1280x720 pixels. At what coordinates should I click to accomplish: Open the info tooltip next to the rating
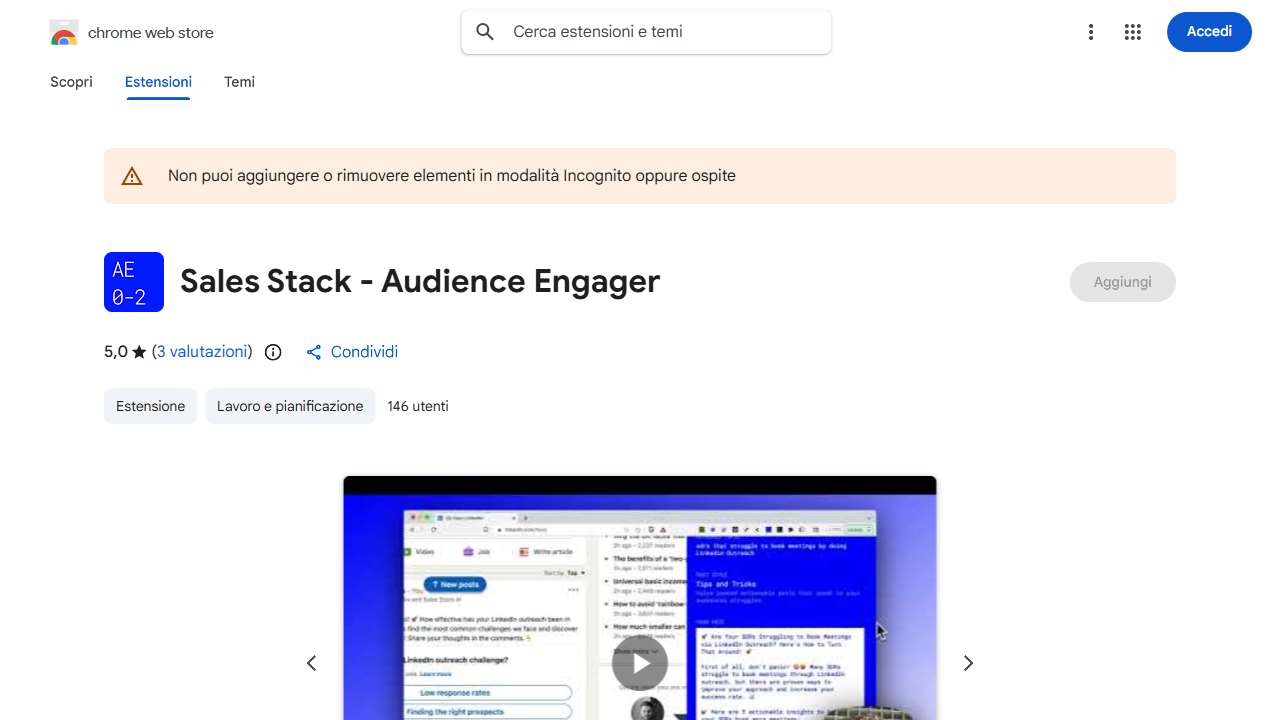coord(273,352)
